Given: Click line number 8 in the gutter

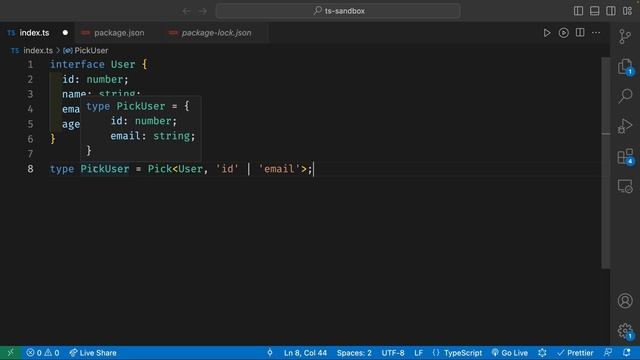Looking at the screenshot, I should click(x=30, y=169).
